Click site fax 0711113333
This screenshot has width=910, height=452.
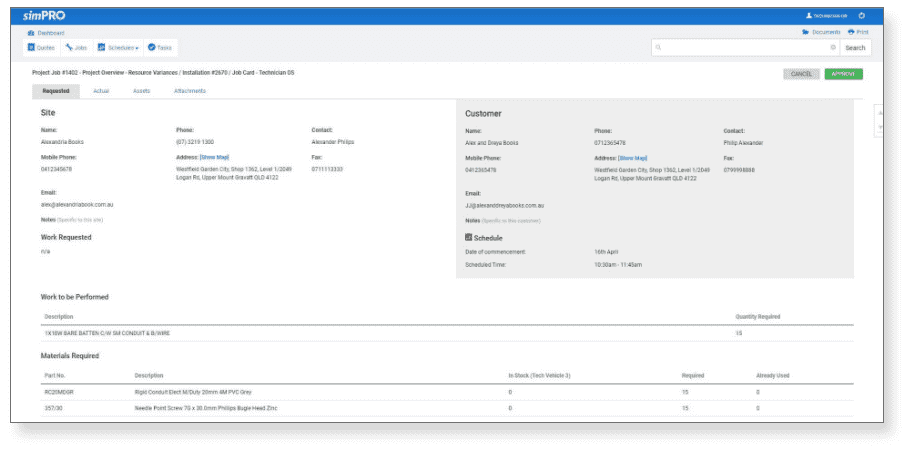coord(327,169)
